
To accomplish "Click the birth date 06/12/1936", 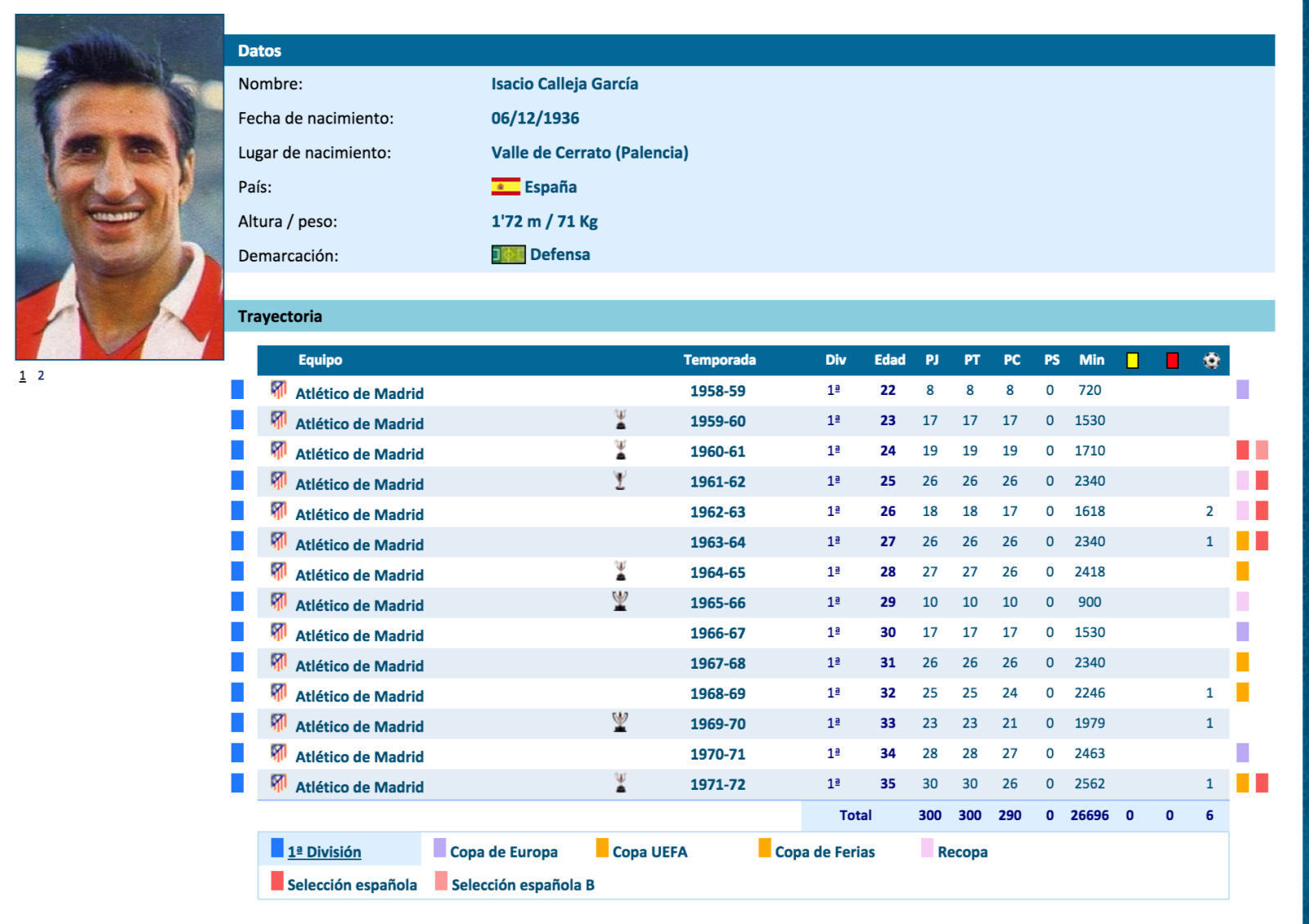I will pyautogui.click(x=535, y=118).
